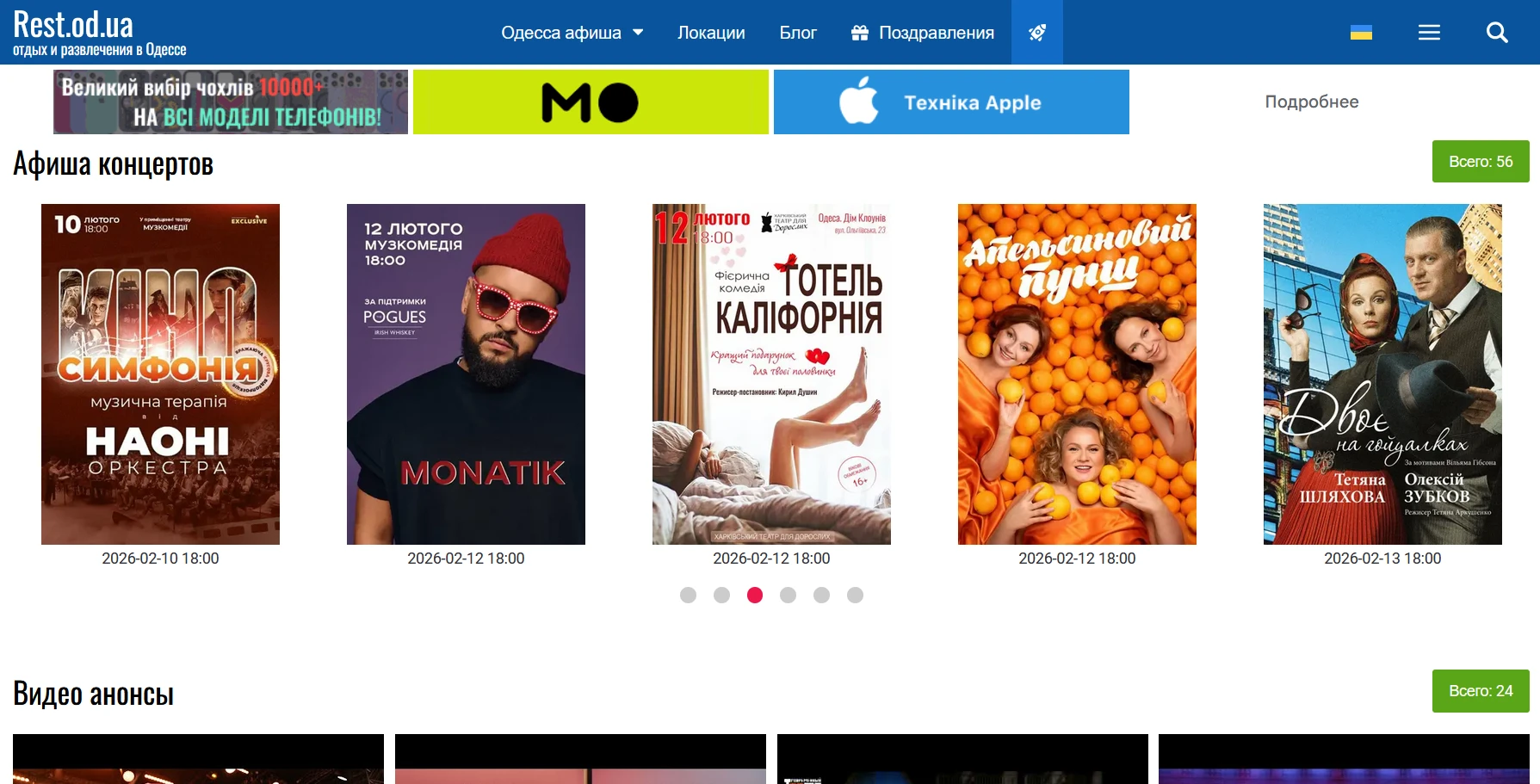Viewport: 1540px width, 784px height.
Task: Select the fourth carousel pagination dot
Action: pyautogui.click(x=788, y=595)
